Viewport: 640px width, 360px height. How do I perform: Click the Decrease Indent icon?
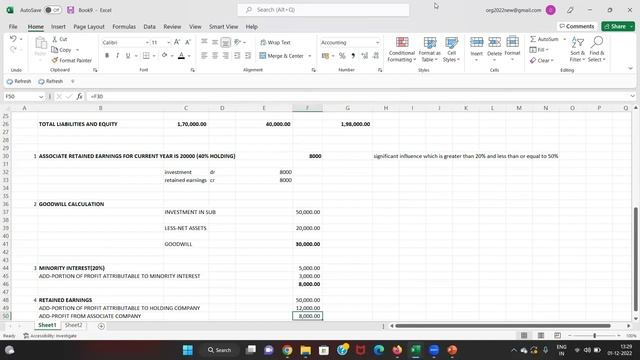pyautogui.click(x=237, y=56)
